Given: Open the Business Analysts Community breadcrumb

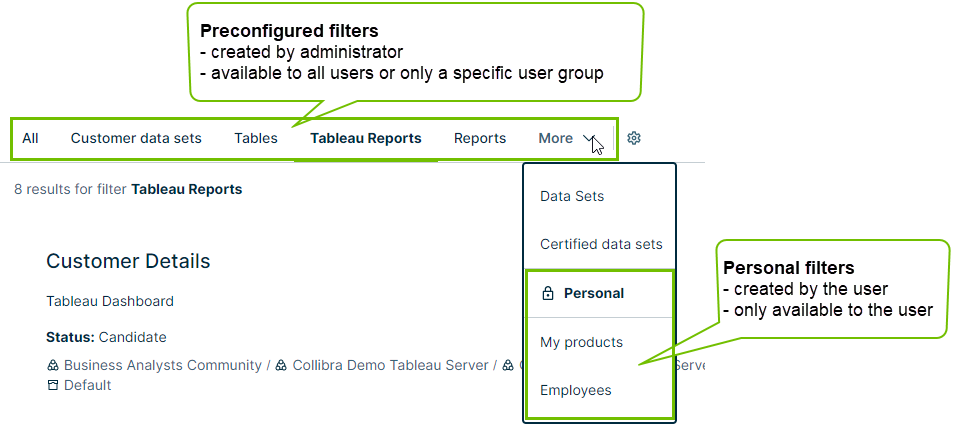Looking at the screenshot, I should click(161, 366).
